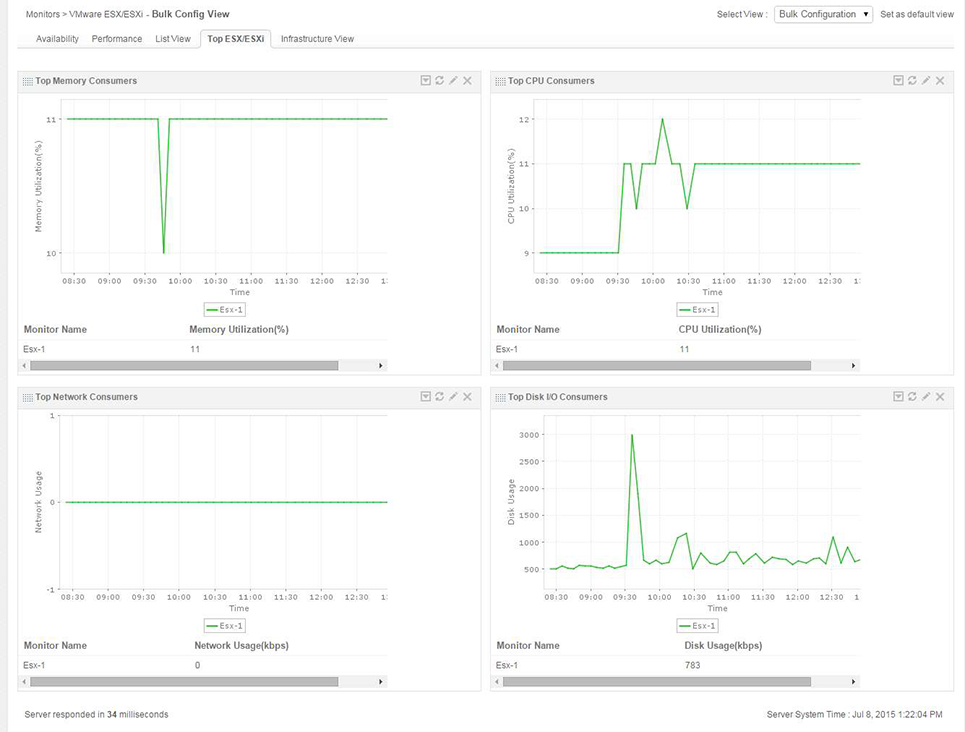
Task: Click Disk Usage(kbps) column header
Action: 723,645
